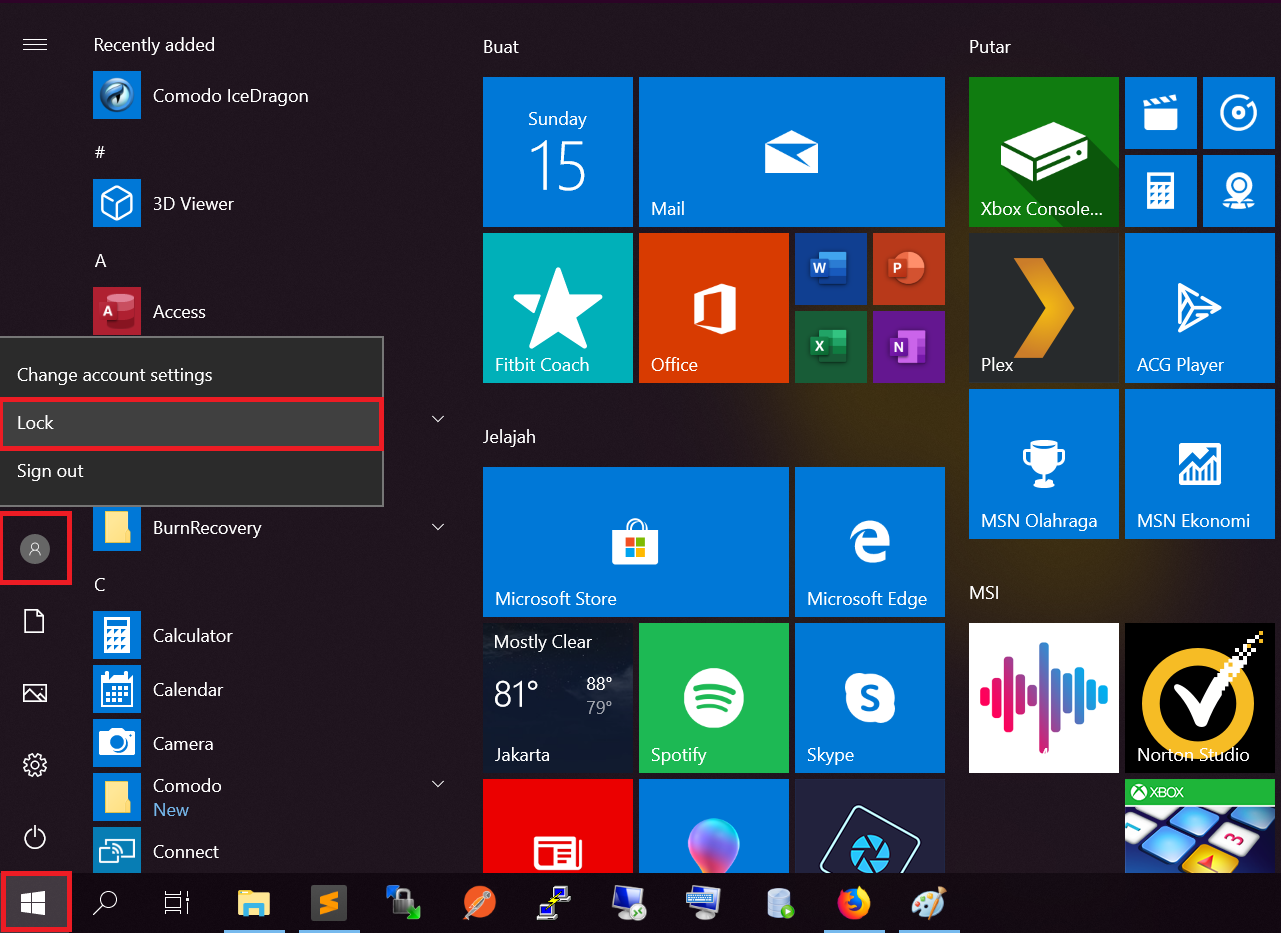The image size is (1281, 933).
Task: Open Documents from the Start rail
Action: click(x=35, y=621)
